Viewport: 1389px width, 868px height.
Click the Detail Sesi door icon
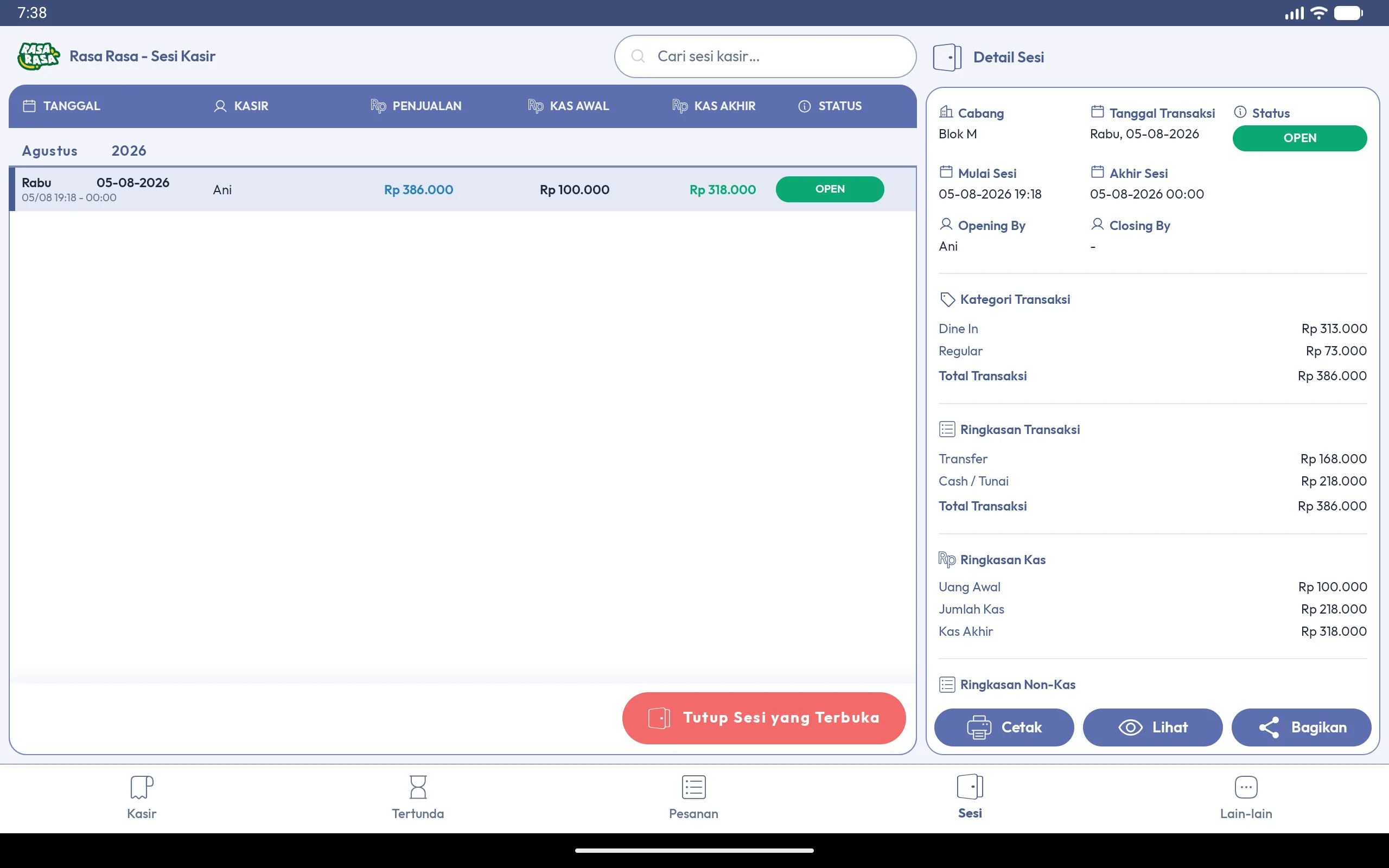point(947,58)
